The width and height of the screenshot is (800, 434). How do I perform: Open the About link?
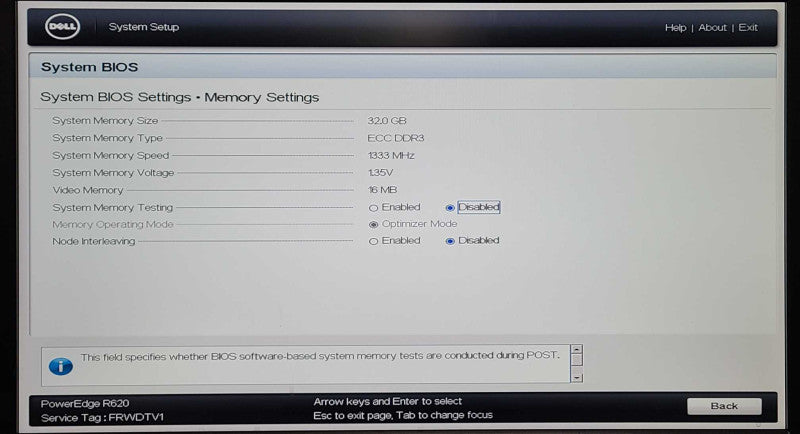[712, 28]
